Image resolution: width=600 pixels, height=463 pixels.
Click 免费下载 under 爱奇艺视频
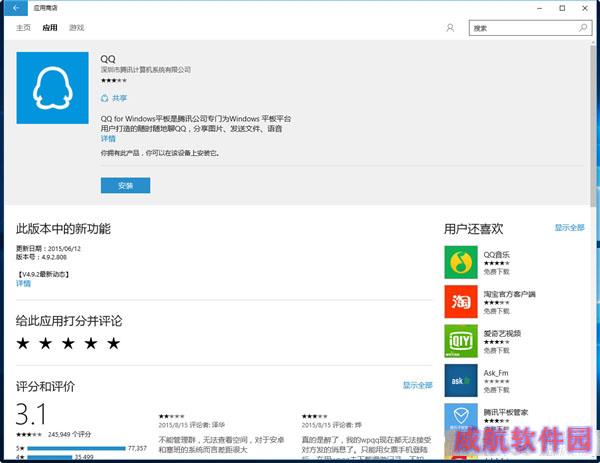point(496,351)
